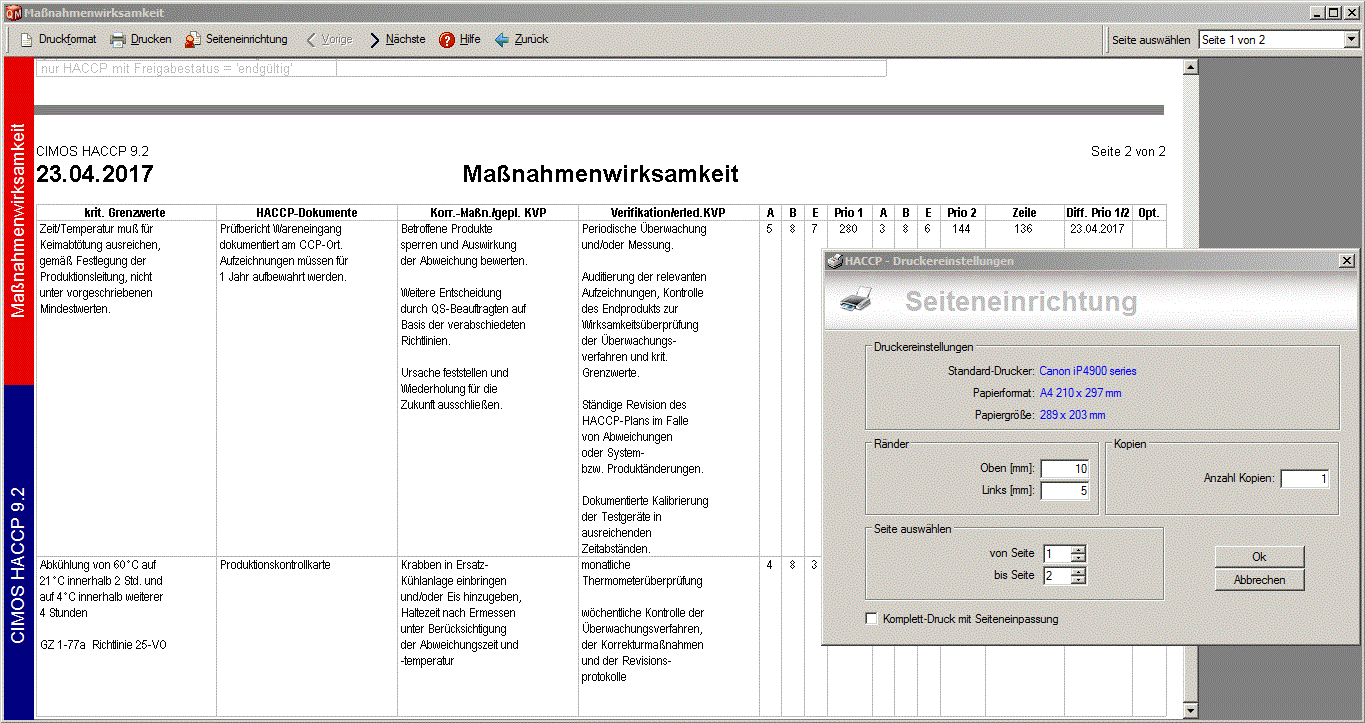The width and height of the screenshot is (1365, 723).
Task: Click the 'GZ 1-77a Richtlinie 25-VO' text
Action: click(104, 645)
